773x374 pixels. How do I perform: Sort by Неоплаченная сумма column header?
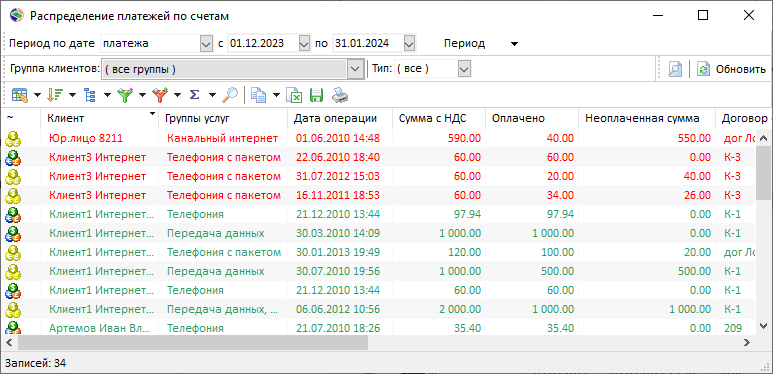(x=647, y=118)
